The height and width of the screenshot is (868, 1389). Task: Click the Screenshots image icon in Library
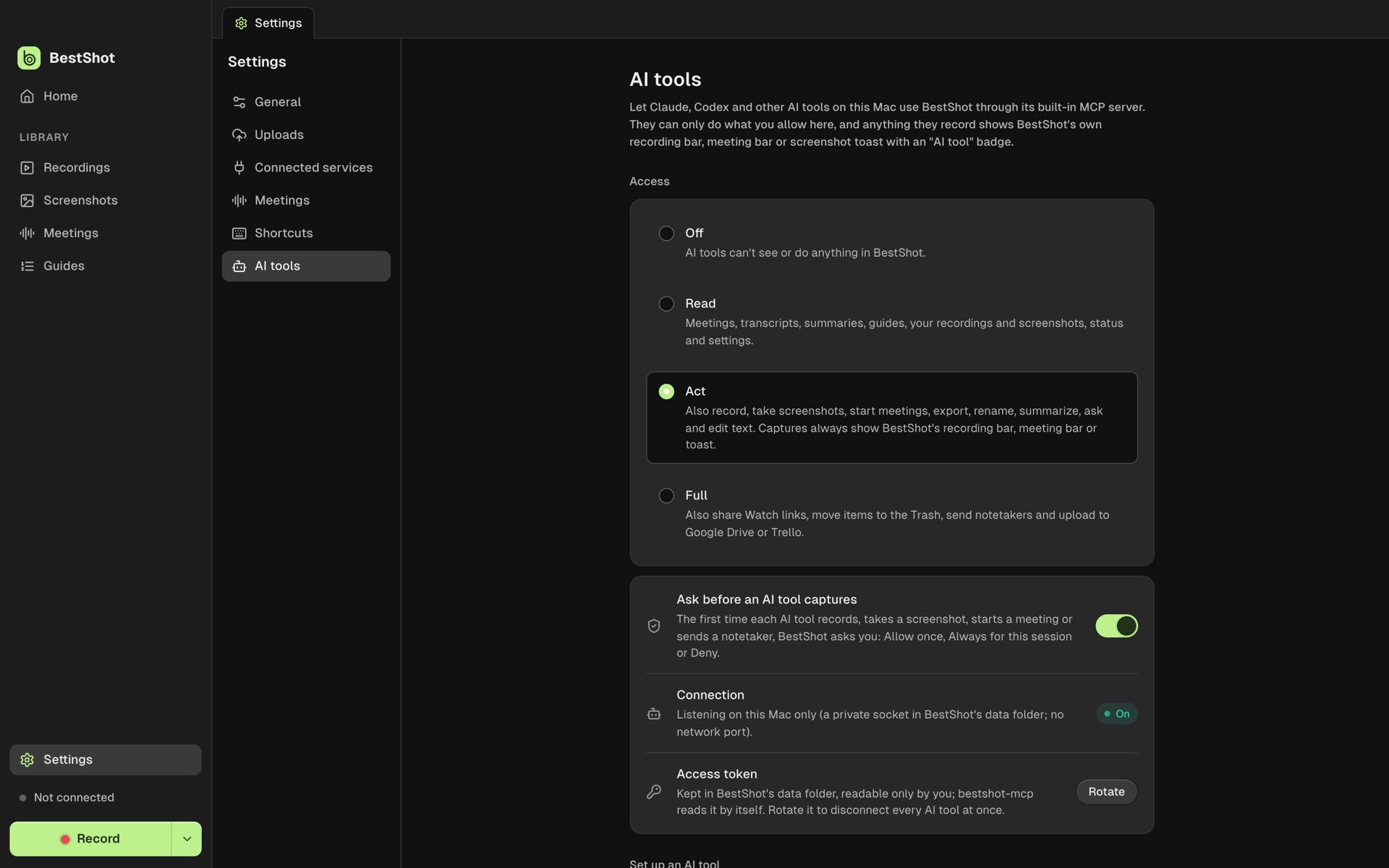[27, 200]
